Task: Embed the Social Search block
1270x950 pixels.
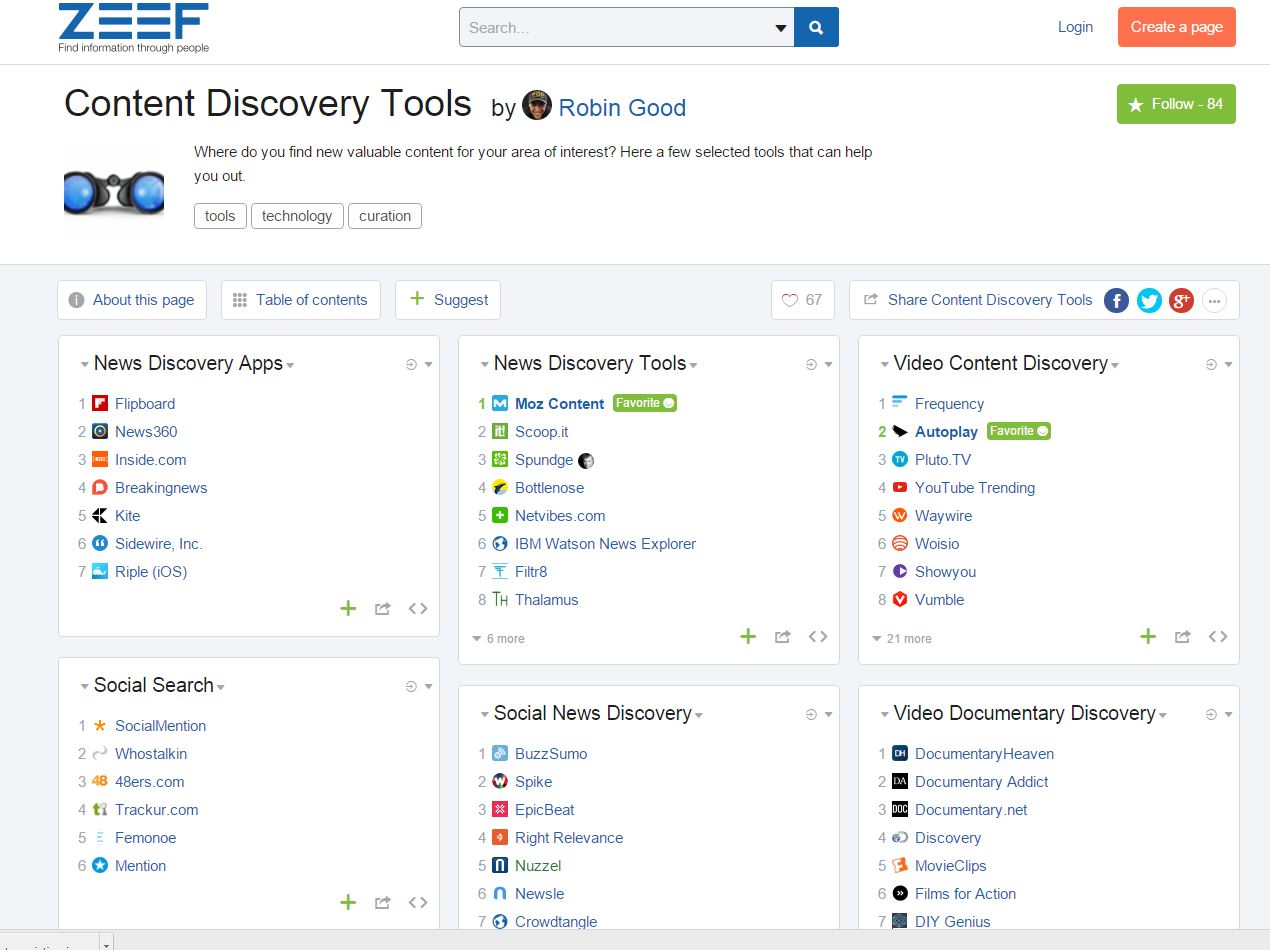Action: tap(418, 902)
